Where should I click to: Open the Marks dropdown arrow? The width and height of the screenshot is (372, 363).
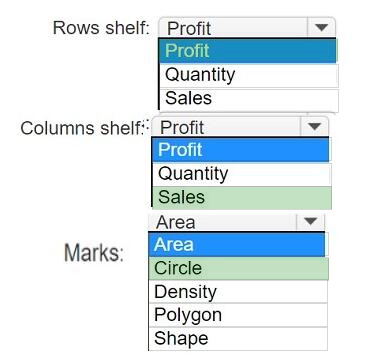pyautogui.click(x=310, y=221)
